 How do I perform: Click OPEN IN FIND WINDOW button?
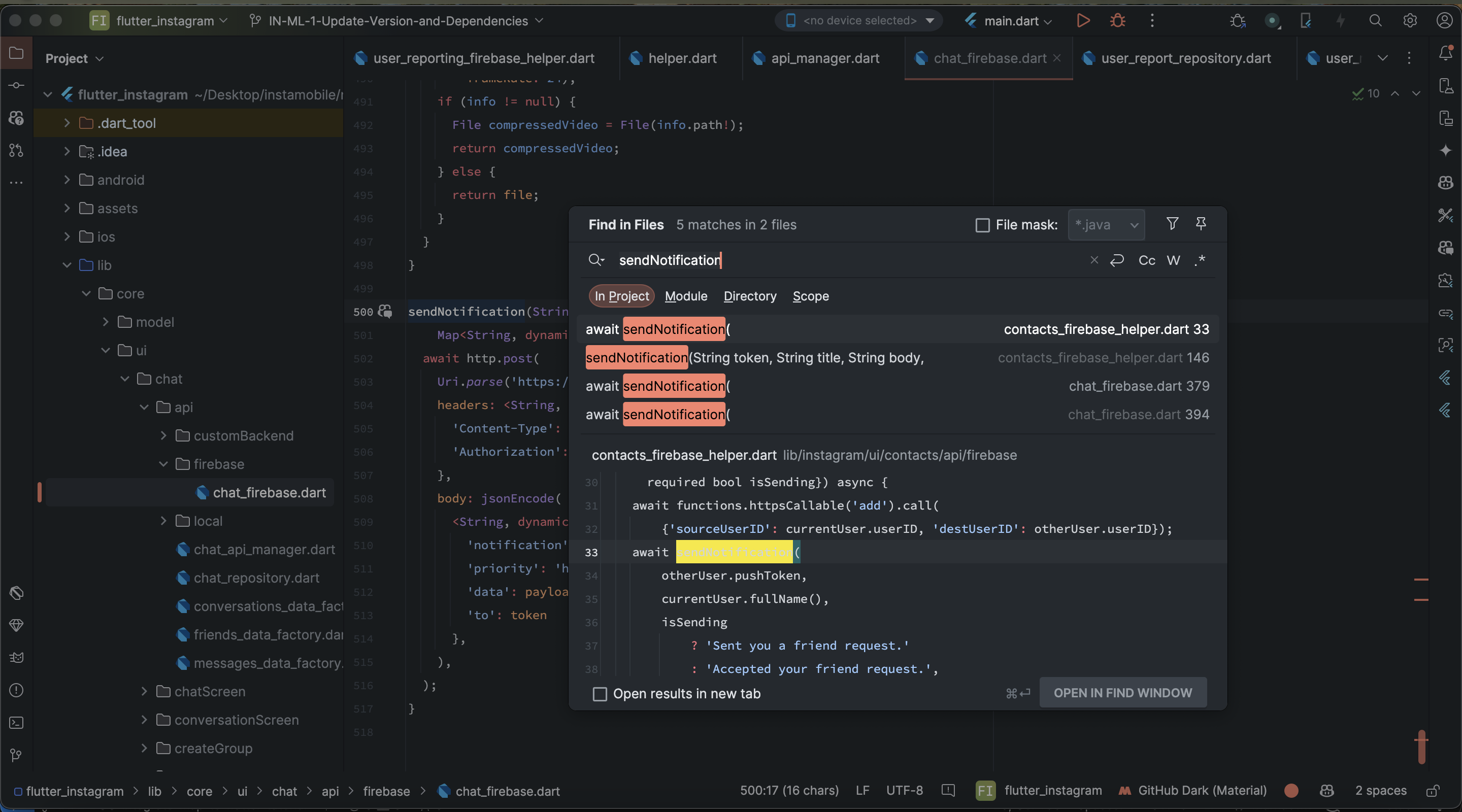tap(1122, 693)
